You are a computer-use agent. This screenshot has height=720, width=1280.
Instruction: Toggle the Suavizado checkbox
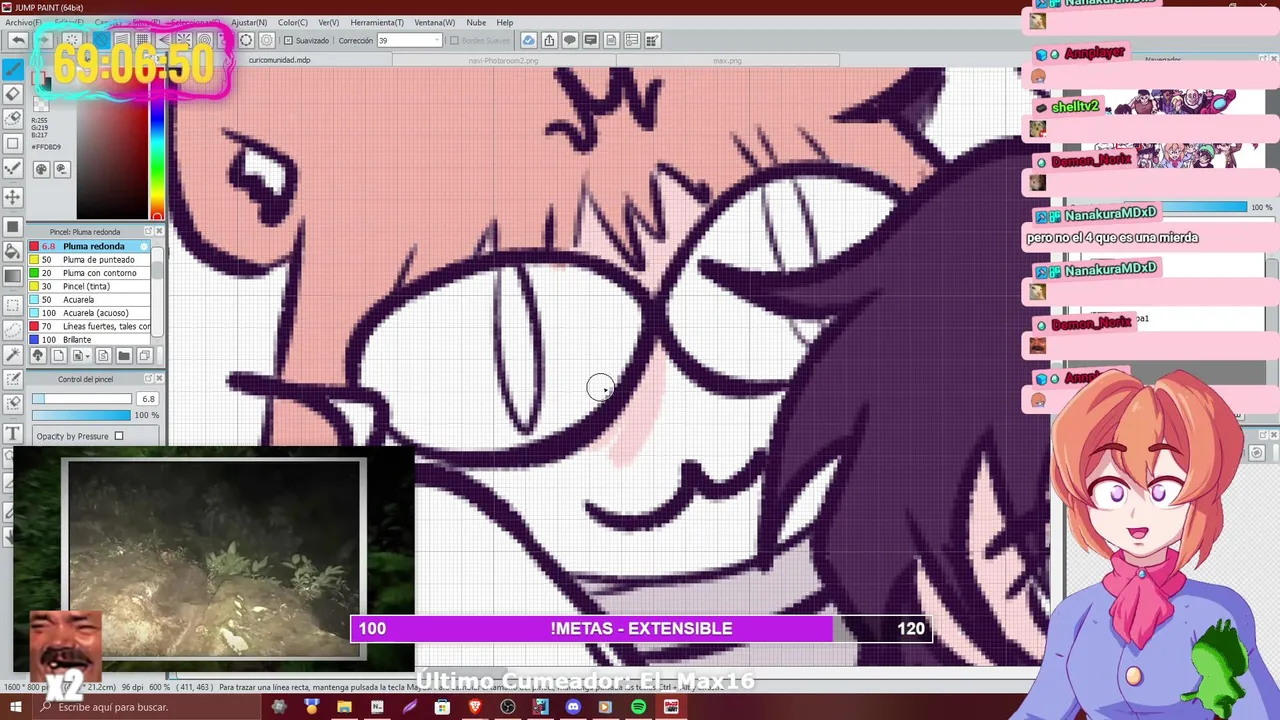click(288, 41)
